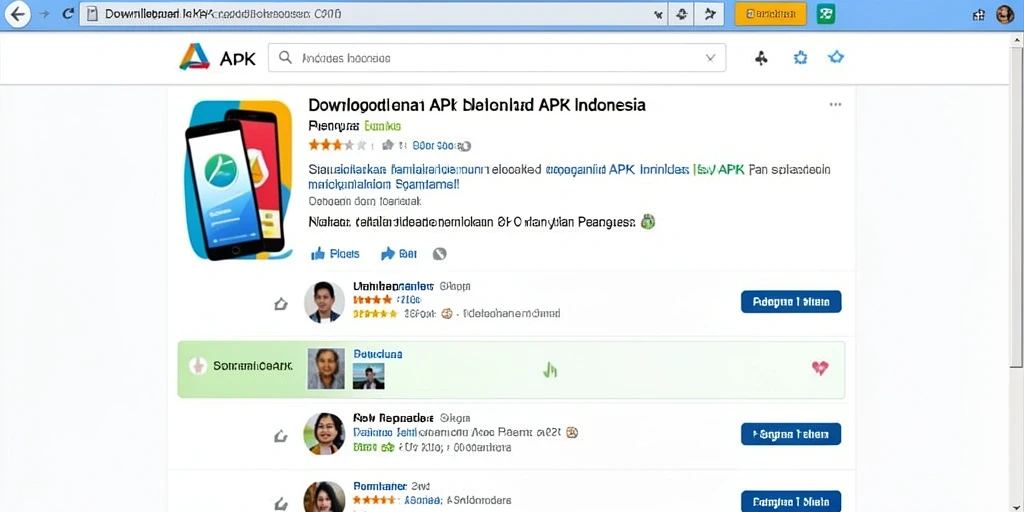The height and width of the screenshot is (512, 1024).
Task: Click the share arrow beside the rating stars
Action: pos(388,145)
